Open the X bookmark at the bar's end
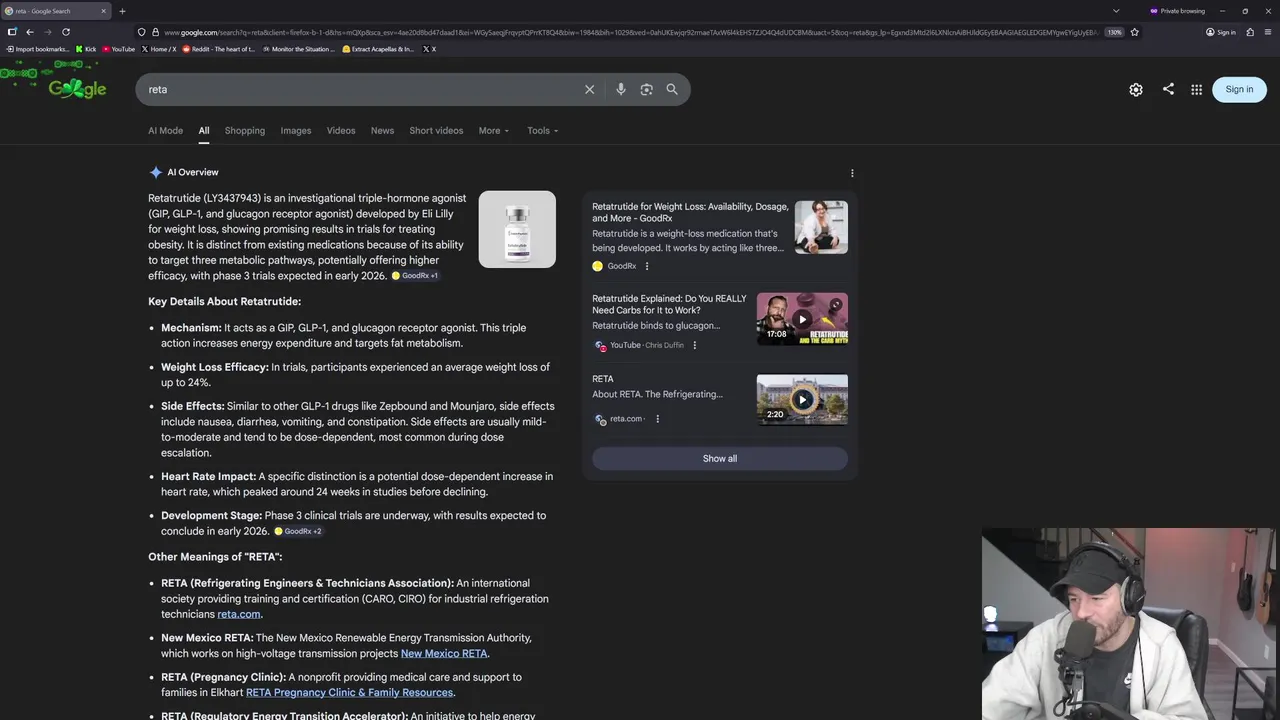Screen dimensions: 1280x720 pos(429,49)
